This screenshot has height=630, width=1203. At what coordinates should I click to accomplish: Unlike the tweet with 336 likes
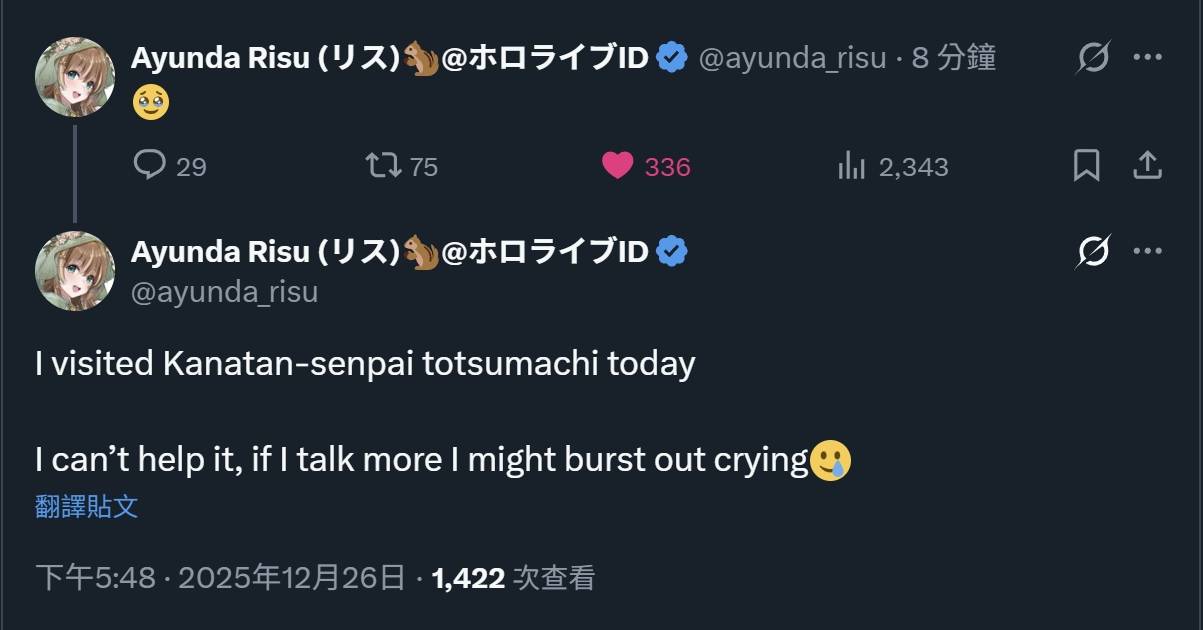[x=618, y=165]
